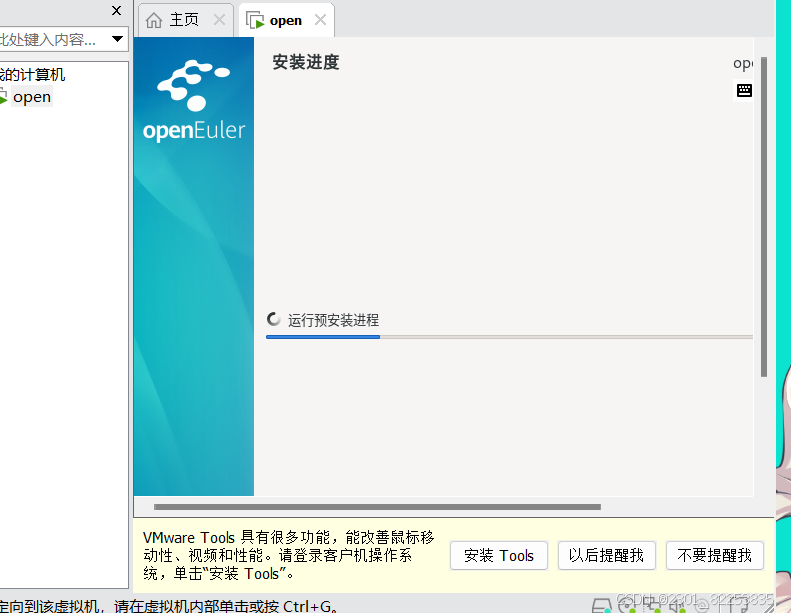Close the library sidebar panel
Image resolution: width=791 pixels, height=613 pixels.
[117, 11]
